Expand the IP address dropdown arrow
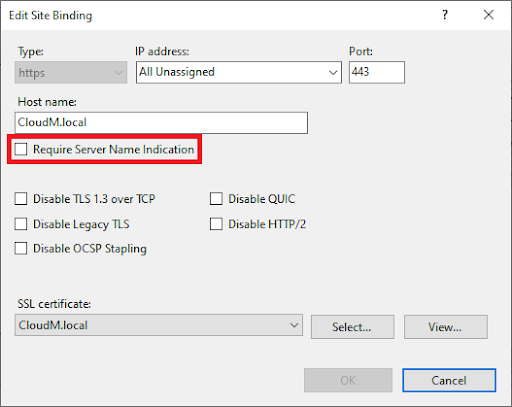This screenshot has width=512, height=407. (333, 72)
